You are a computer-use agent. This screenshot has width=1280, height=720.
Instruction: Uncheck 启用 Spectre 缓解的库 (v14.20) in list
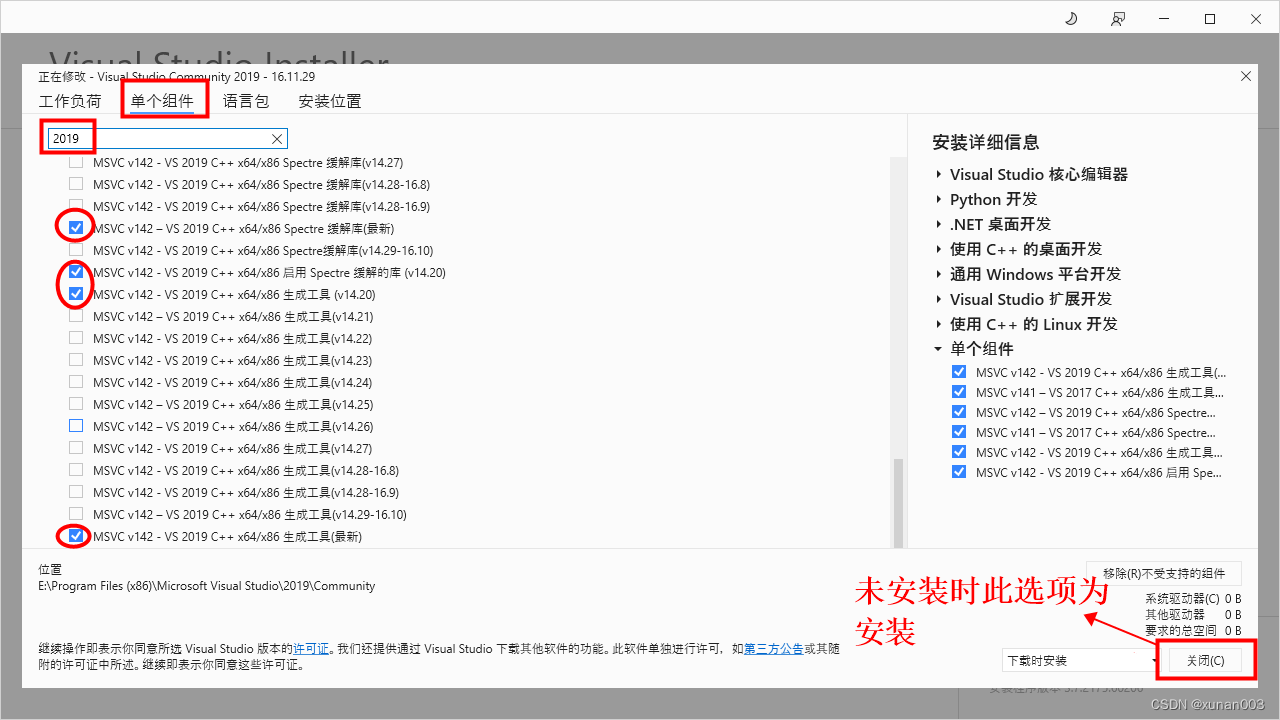pyautogui.click(x=76, y=272)
